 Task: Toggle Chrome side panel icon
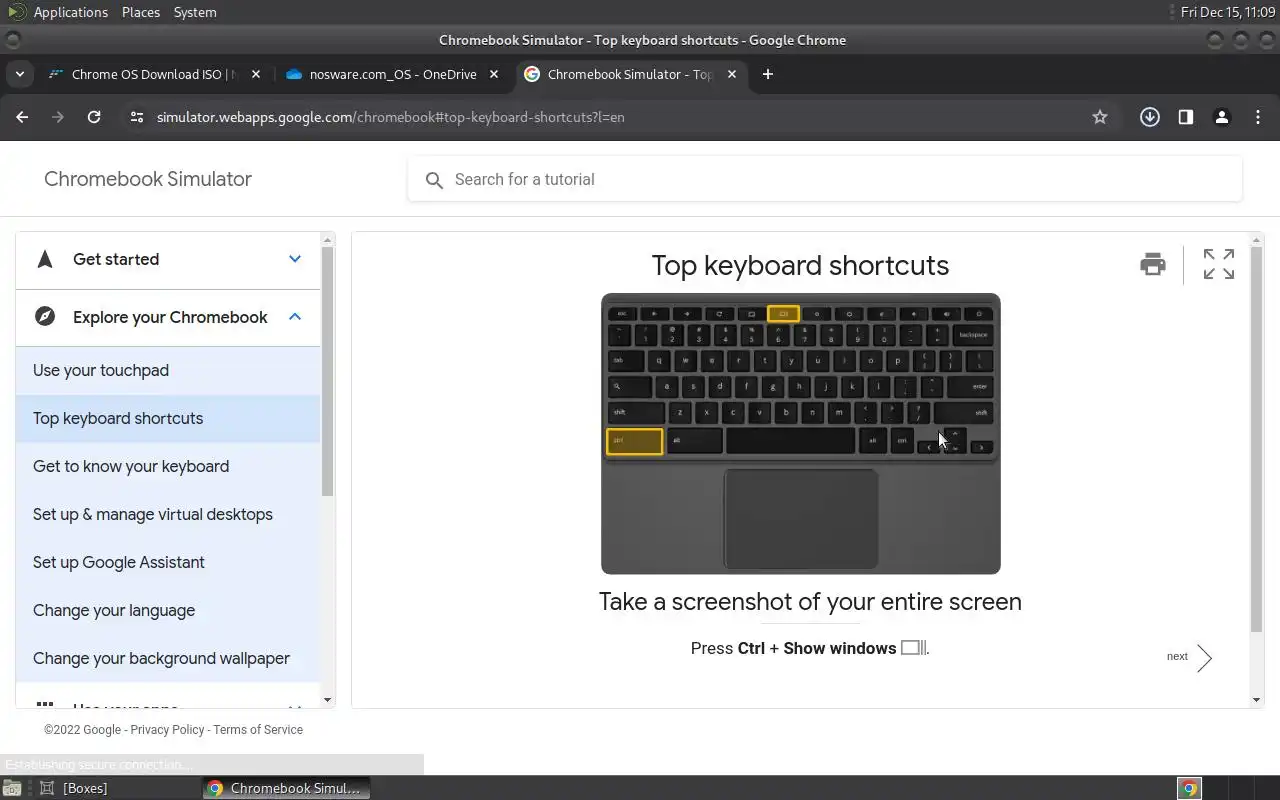[x=1186, y=117]
